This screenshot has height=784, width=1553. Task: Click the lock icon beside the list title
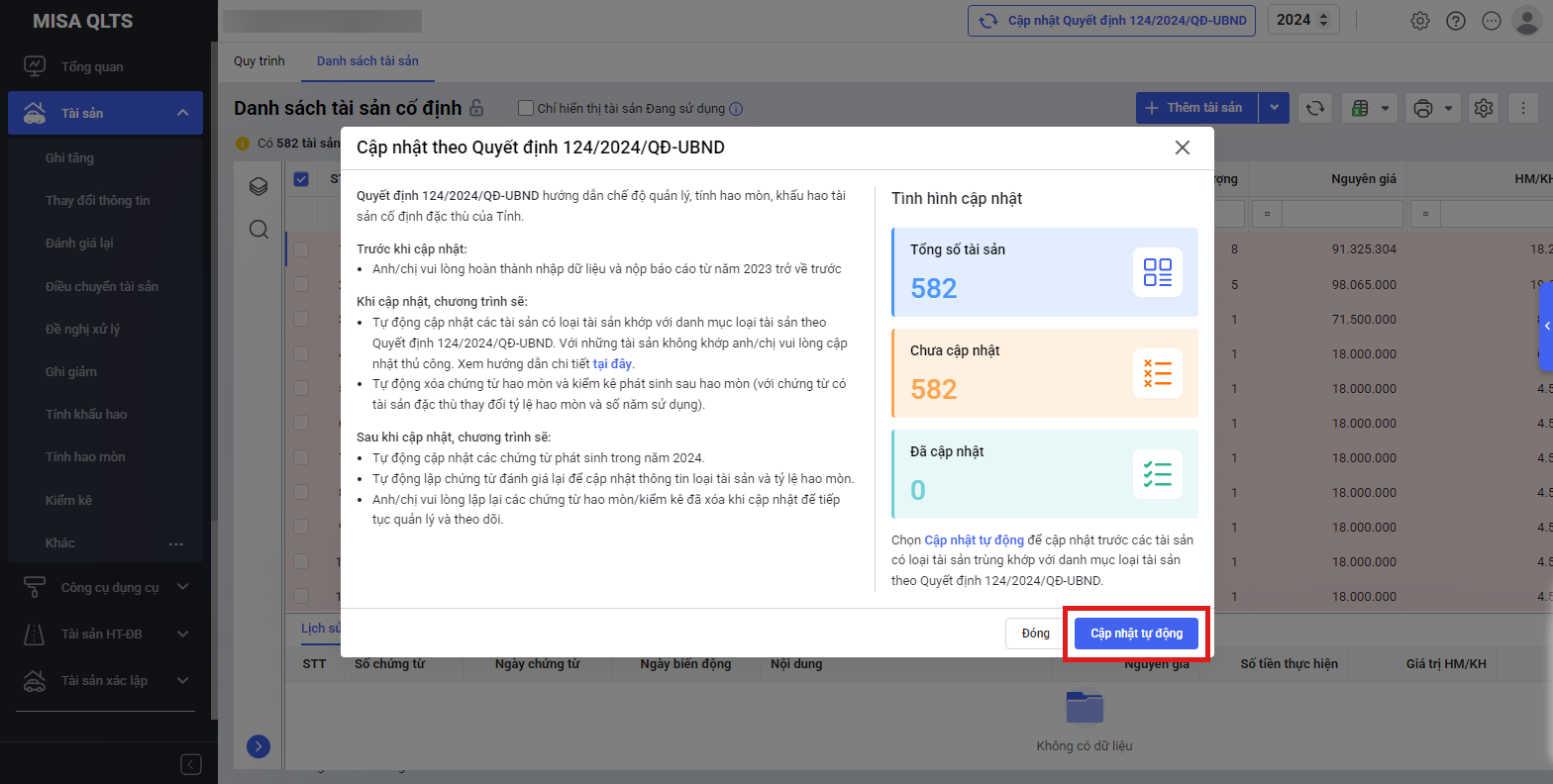pos(476,108)
